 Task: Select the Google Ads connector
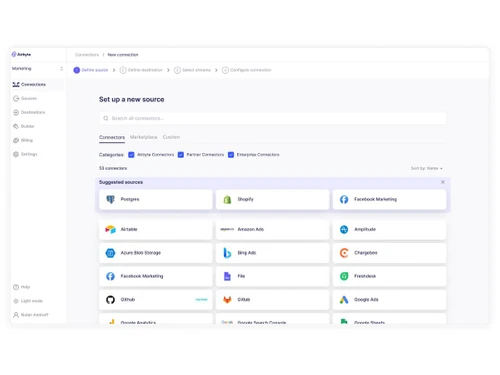pos(389,300)
